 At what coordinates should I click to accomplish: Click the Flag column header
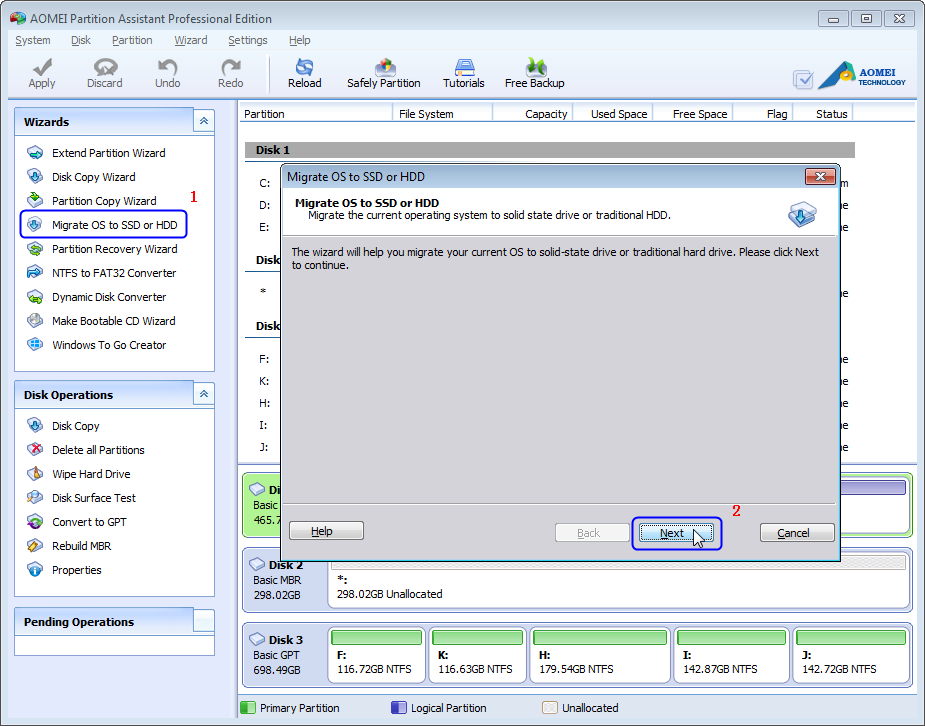pyautogui.click(x=763, y=114)
